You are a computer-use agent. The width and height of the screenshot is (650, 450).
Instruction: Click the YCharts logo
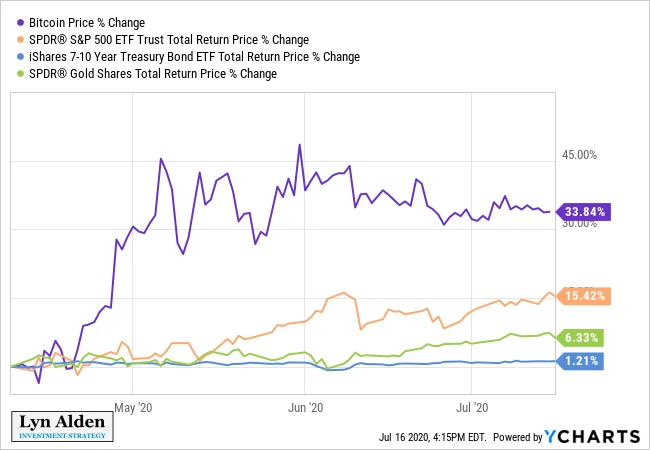pyautogui.click(x=593, y=436)
